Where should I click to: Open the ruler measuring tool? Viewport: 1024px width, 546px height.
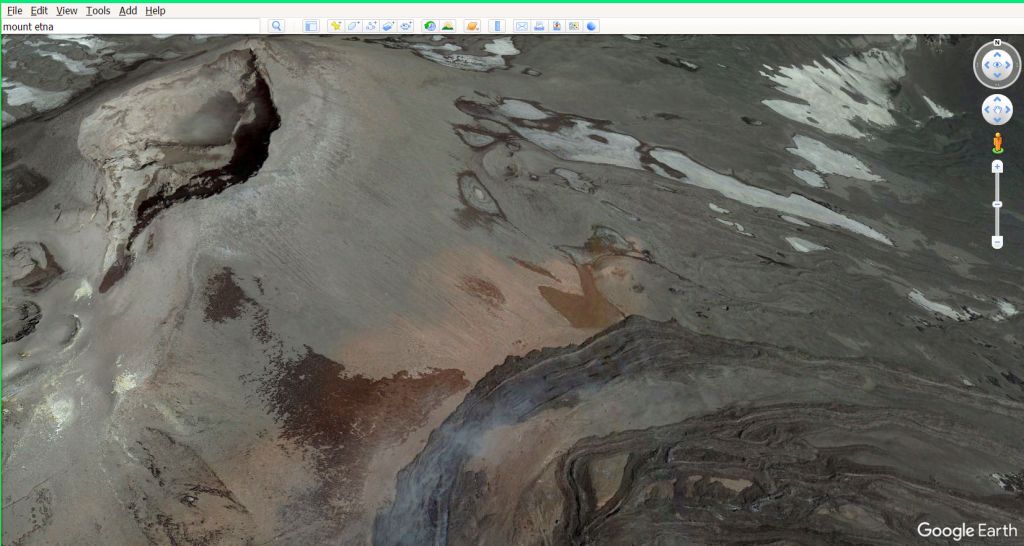tap(497, 26)
